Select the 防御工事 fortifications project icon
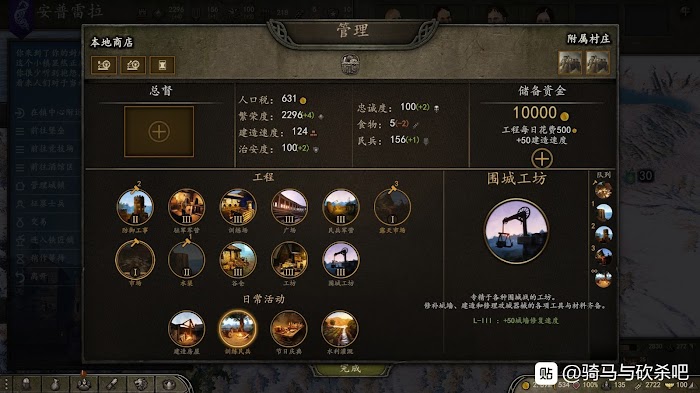700x393 pixels. click(135, 207)
